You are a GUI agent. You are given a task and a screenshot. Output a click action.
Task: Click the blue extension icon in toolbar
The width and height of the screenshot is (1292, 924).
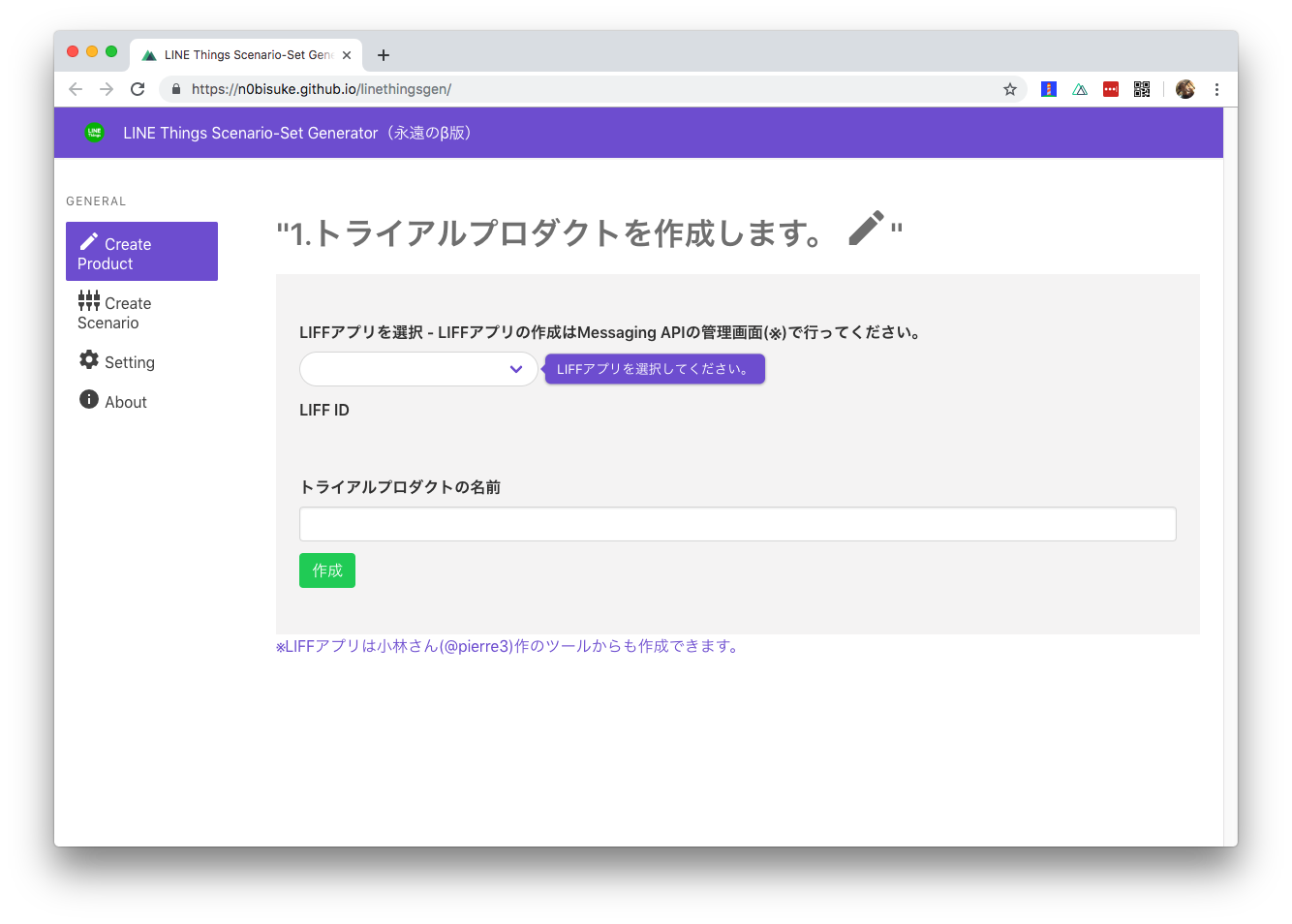[x=1049, y=89]
